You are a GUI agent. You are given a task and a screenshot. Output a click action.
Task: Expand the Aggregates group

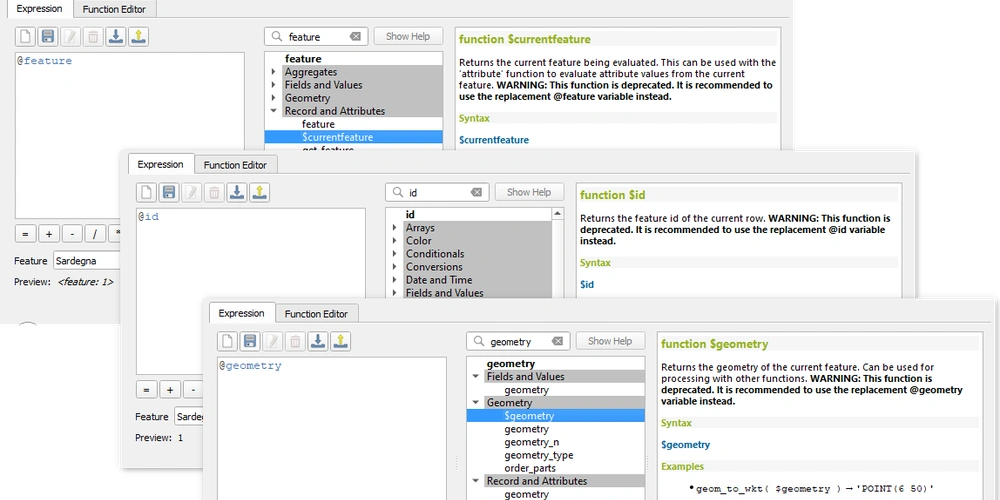coord(274,72)
